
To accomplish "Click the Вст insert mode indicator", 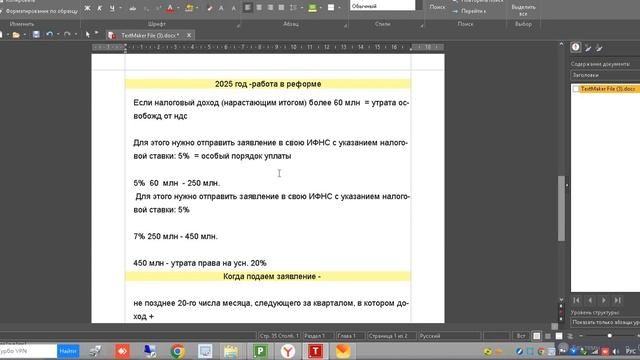I will (521, 336).
